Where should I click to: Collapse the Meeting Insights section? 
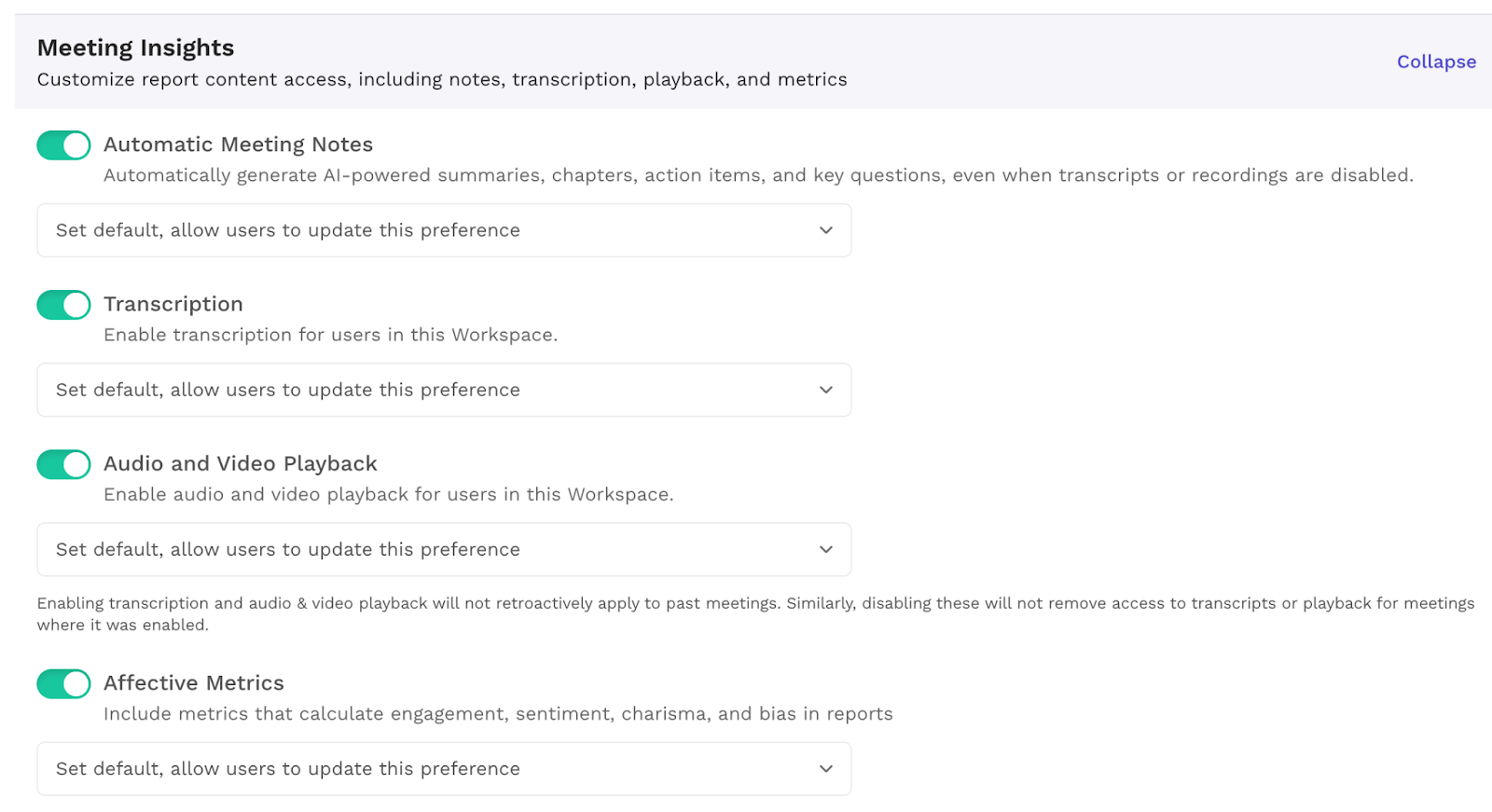click(1436, 62)
